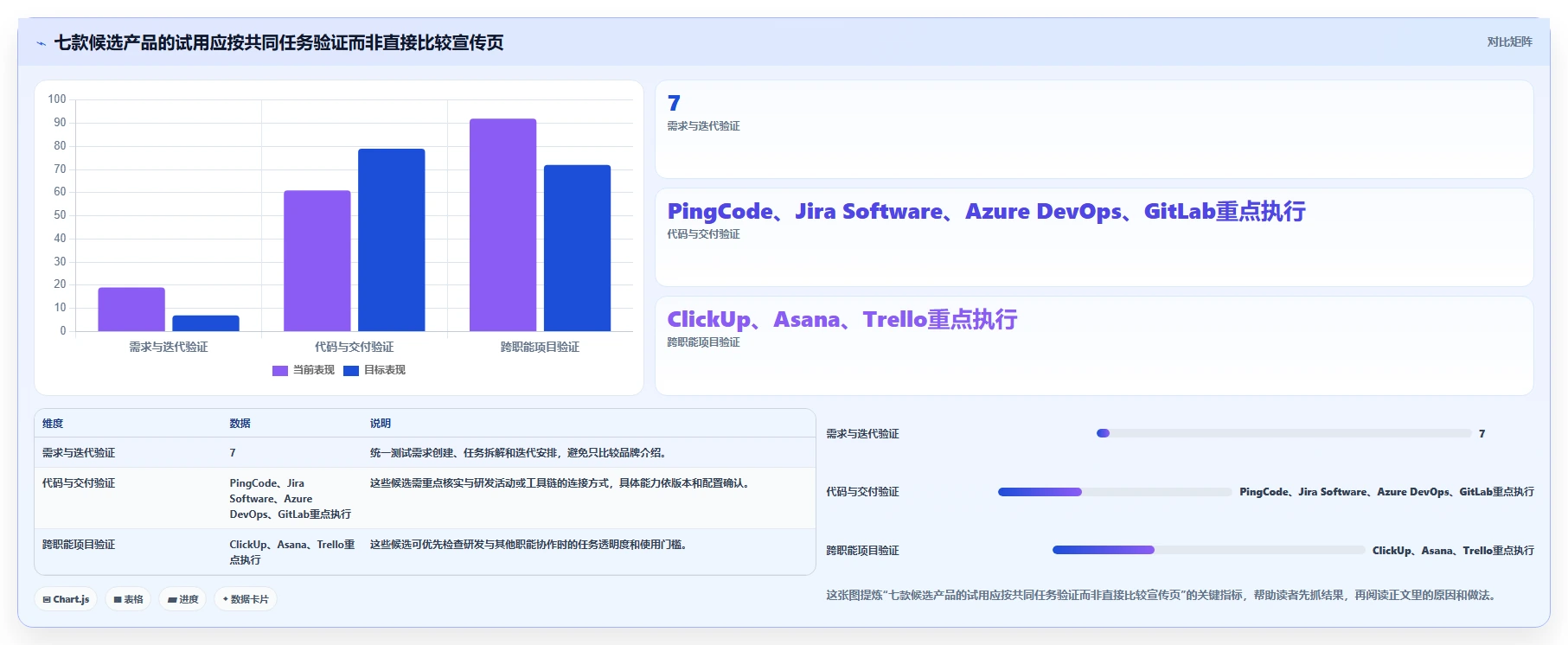Click the 表格 chip
Image resolution: width=1568 pixels, height=645 pixels.
(x=128, y=599)
